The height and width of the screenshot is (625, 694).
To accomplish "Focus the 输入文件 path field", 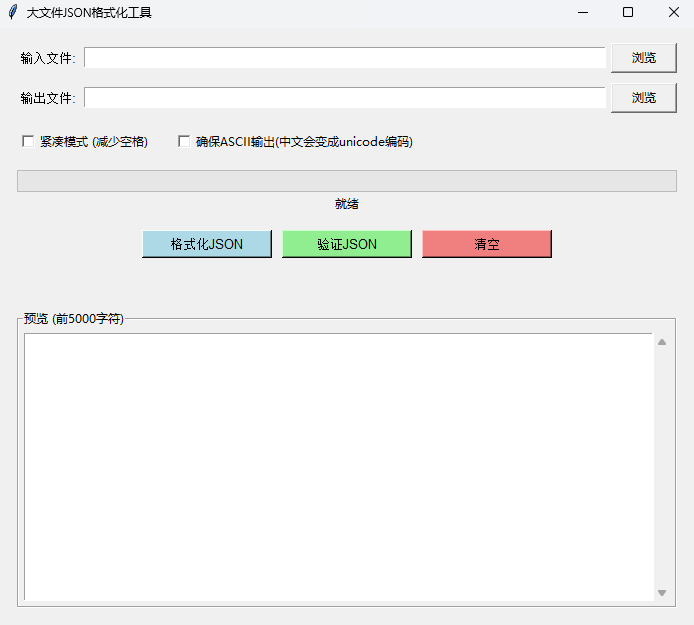I will 344,58.
